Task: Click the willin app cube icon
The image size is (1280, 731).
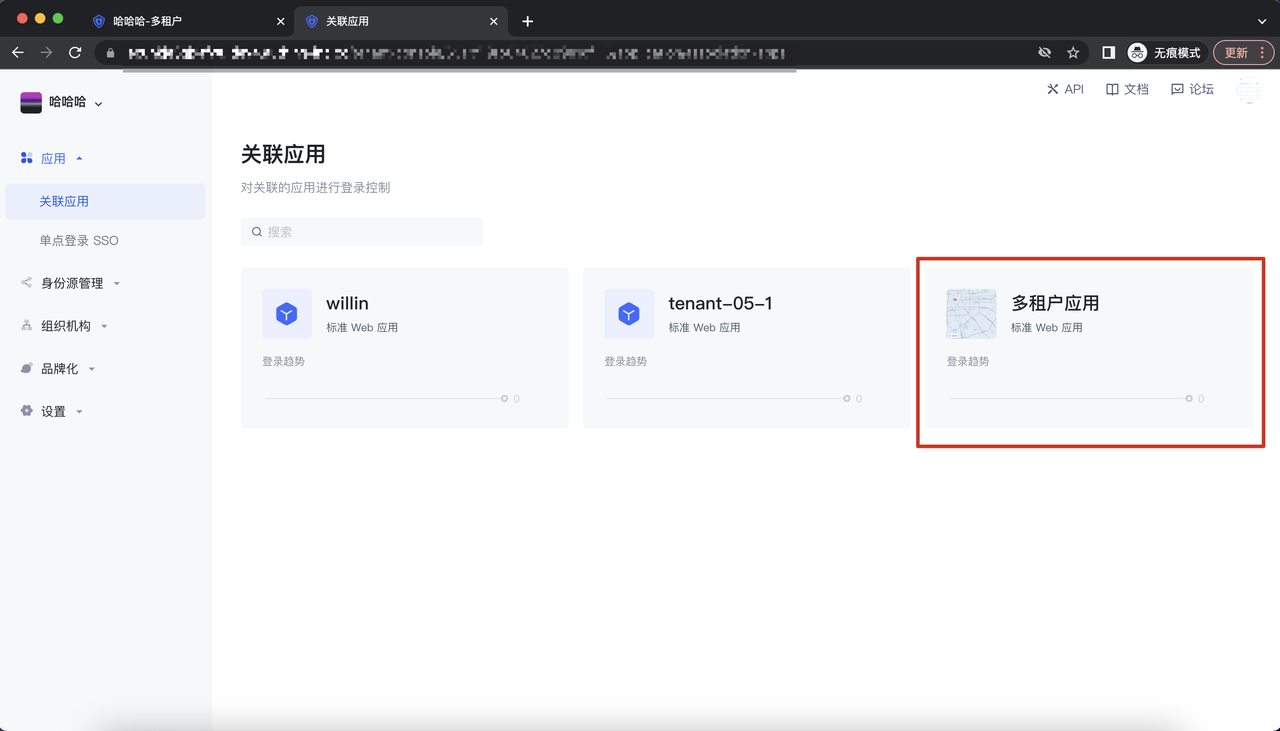Action: (x=287, y=314)
